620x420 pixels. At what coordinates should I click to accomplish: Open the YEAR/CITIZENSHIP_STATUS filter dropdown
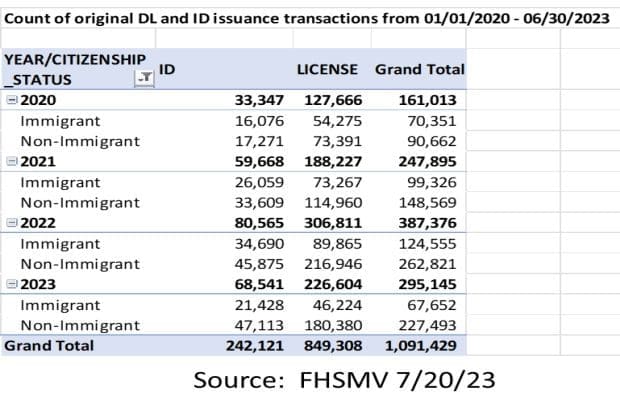[143, 77]
